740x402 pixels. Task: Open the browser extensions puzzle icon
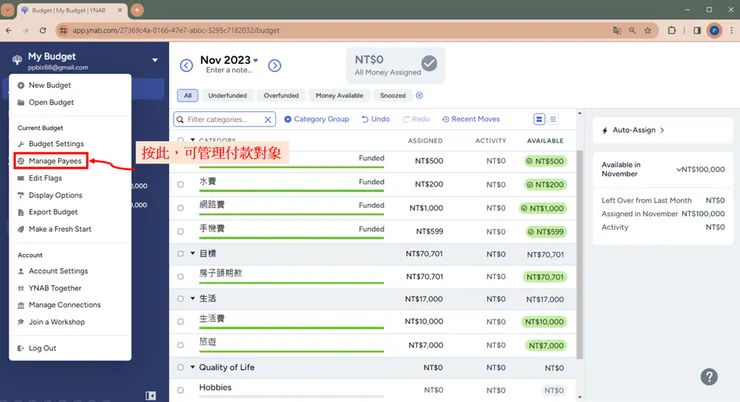coord(672,30)
